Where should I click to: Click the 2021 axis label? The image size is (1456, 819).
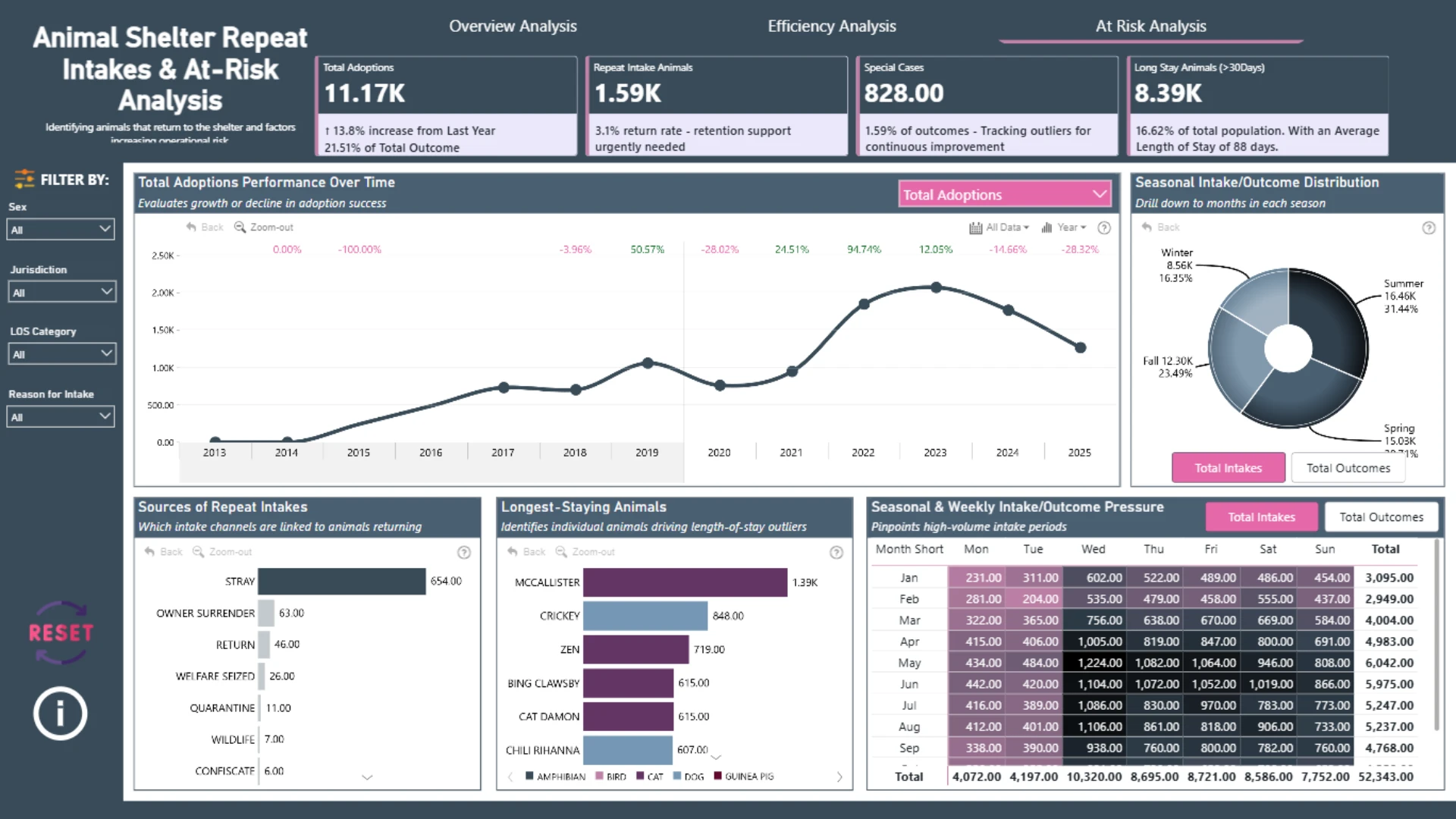point(791,453)
